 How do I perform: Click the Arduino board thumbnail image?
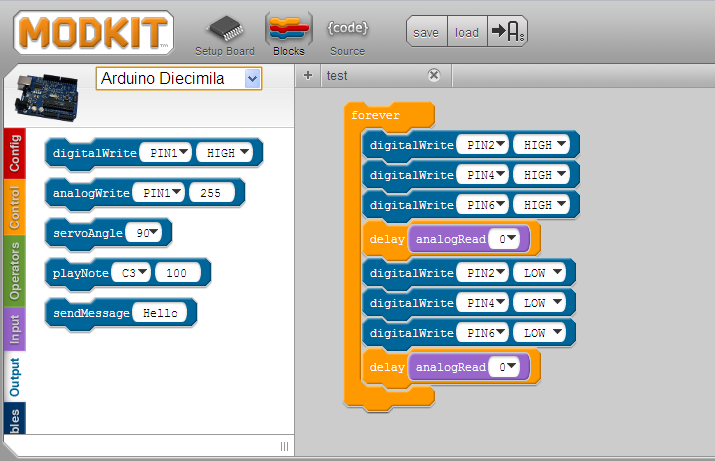click(x=47, y=98)
